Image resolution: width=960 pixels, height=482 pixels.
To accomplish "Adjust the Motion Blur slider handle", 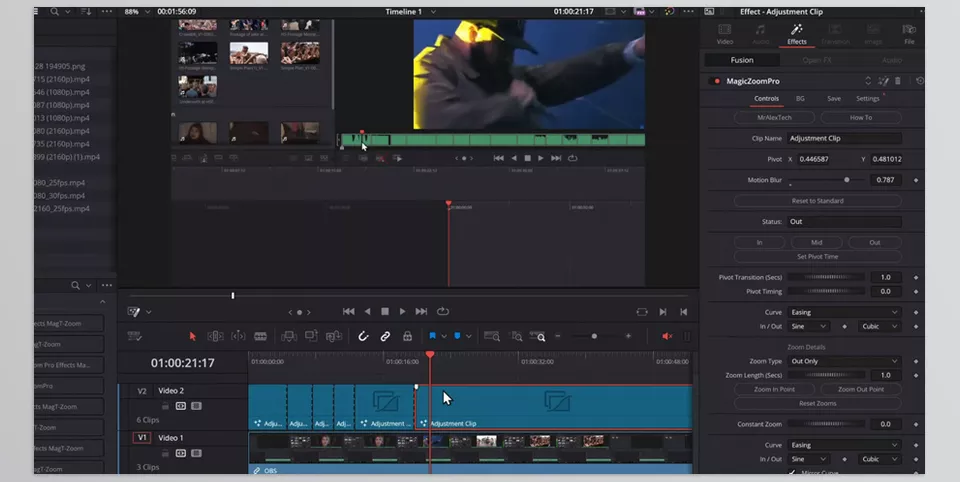I will pos(847,180).
